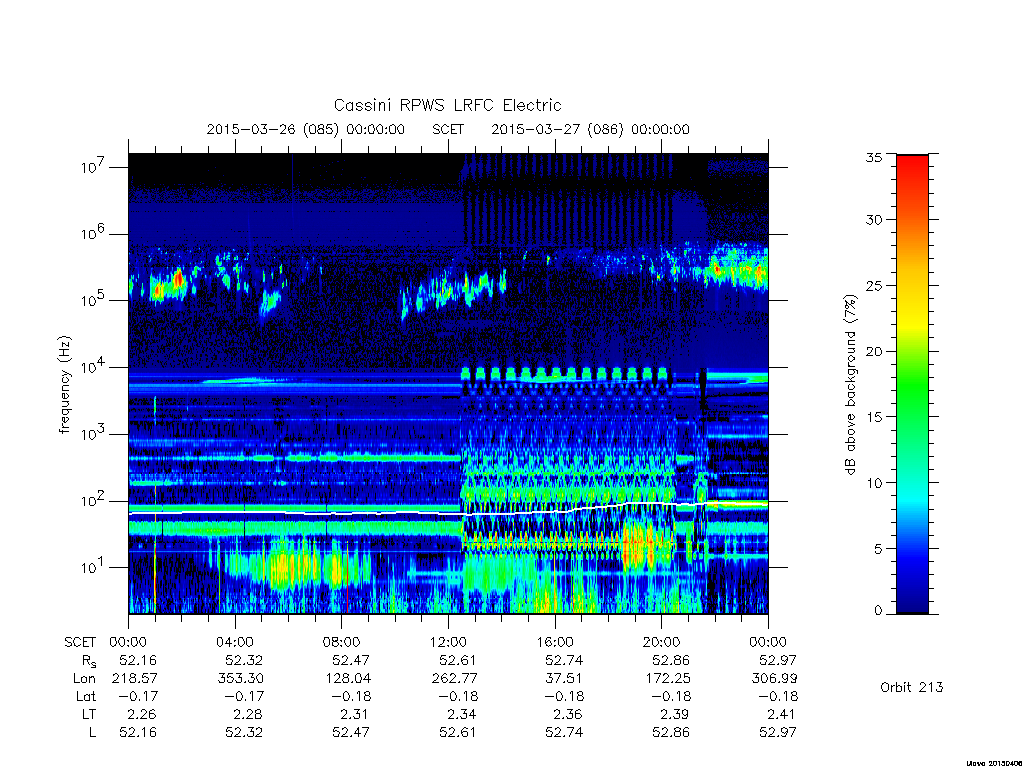Click the 12:00 time axis label
1024x768 pixels.
tap(448, 642)
